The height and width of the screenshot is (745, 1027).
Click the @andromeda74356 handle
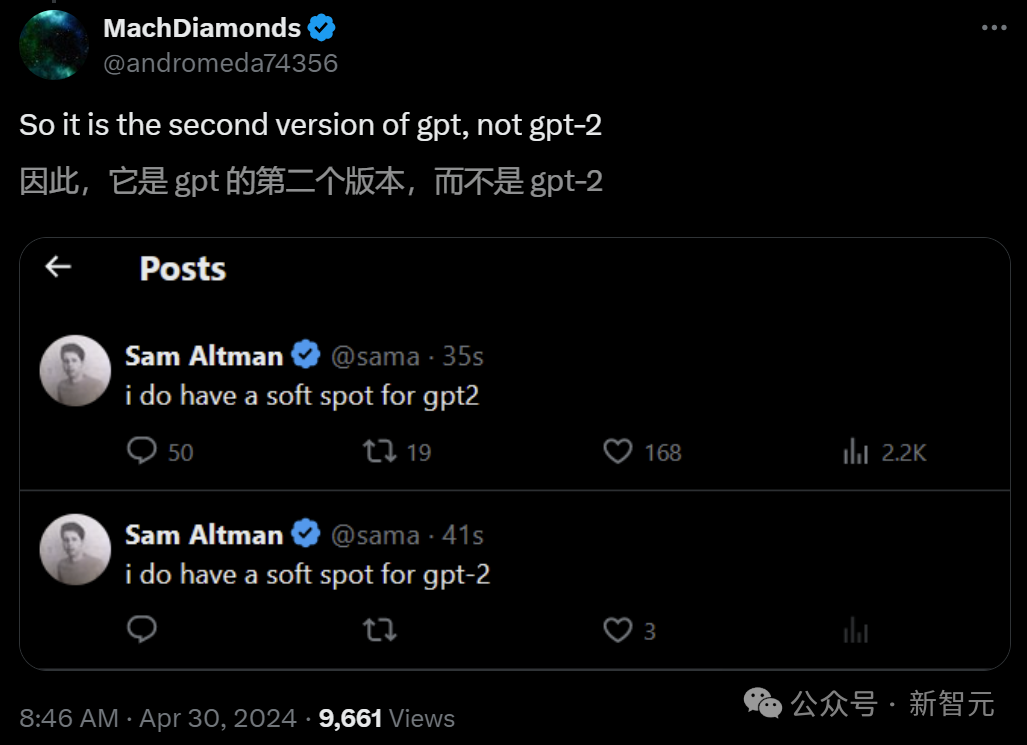[x=220, y=63]
